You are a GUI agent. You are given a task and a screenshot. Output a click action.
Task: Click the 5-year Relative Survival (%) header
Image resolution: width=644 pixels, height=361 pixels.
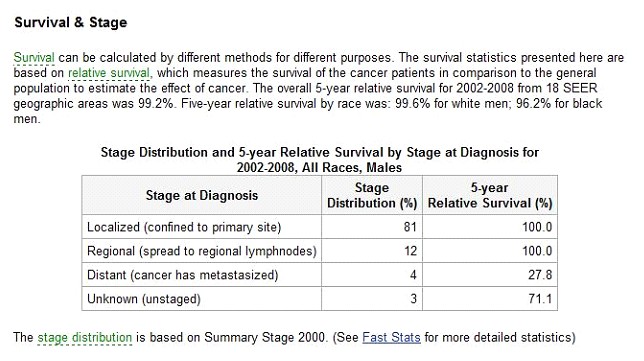click(x=490, y=195)
